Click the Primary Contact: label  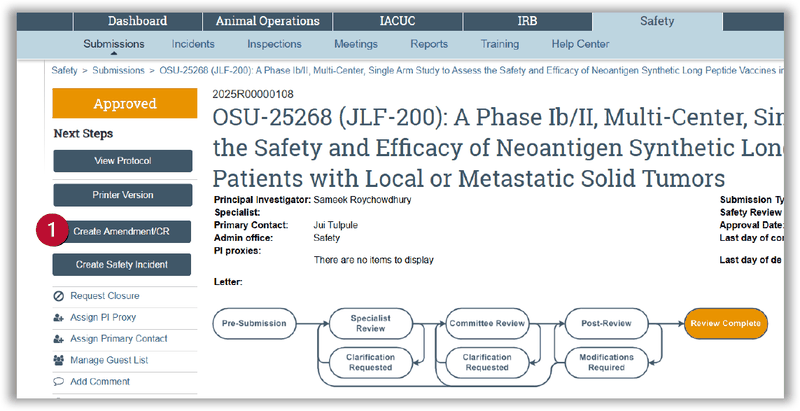tap(251, 225)
